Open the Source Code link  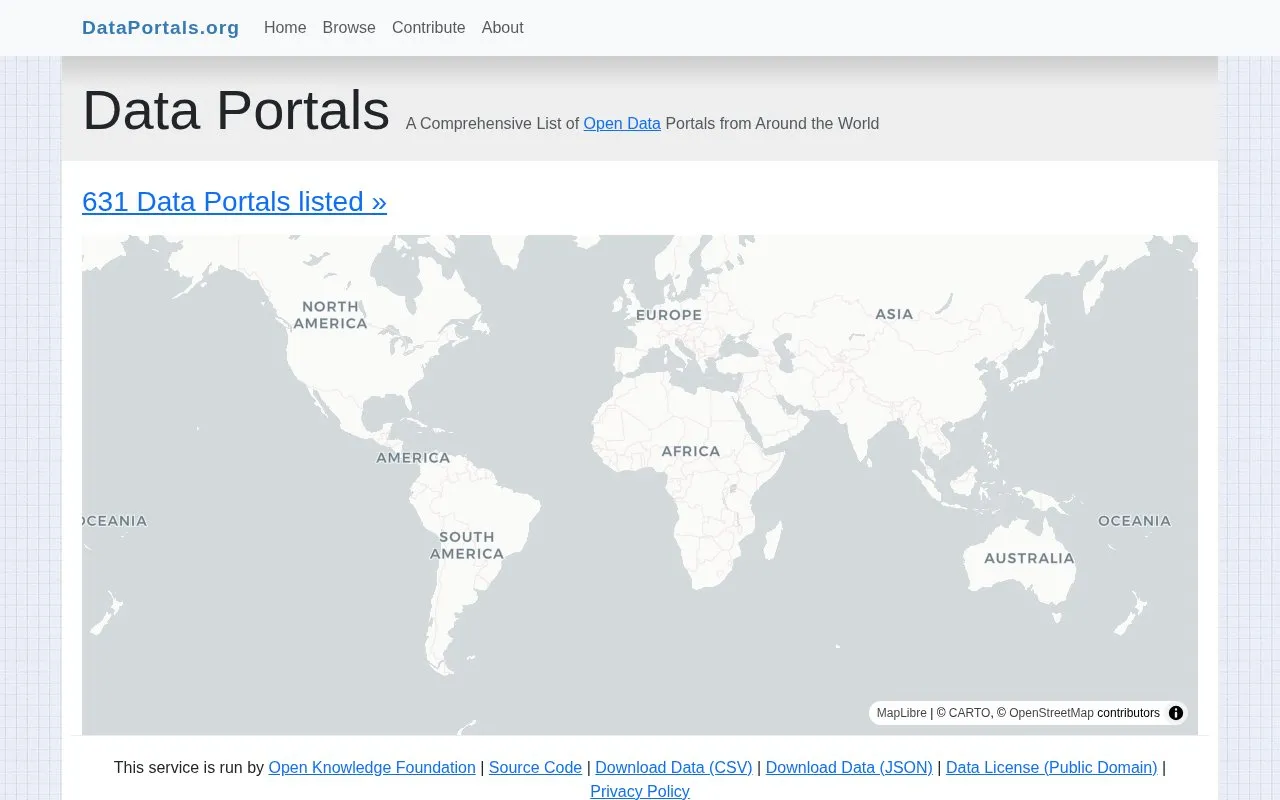[535, 767]
